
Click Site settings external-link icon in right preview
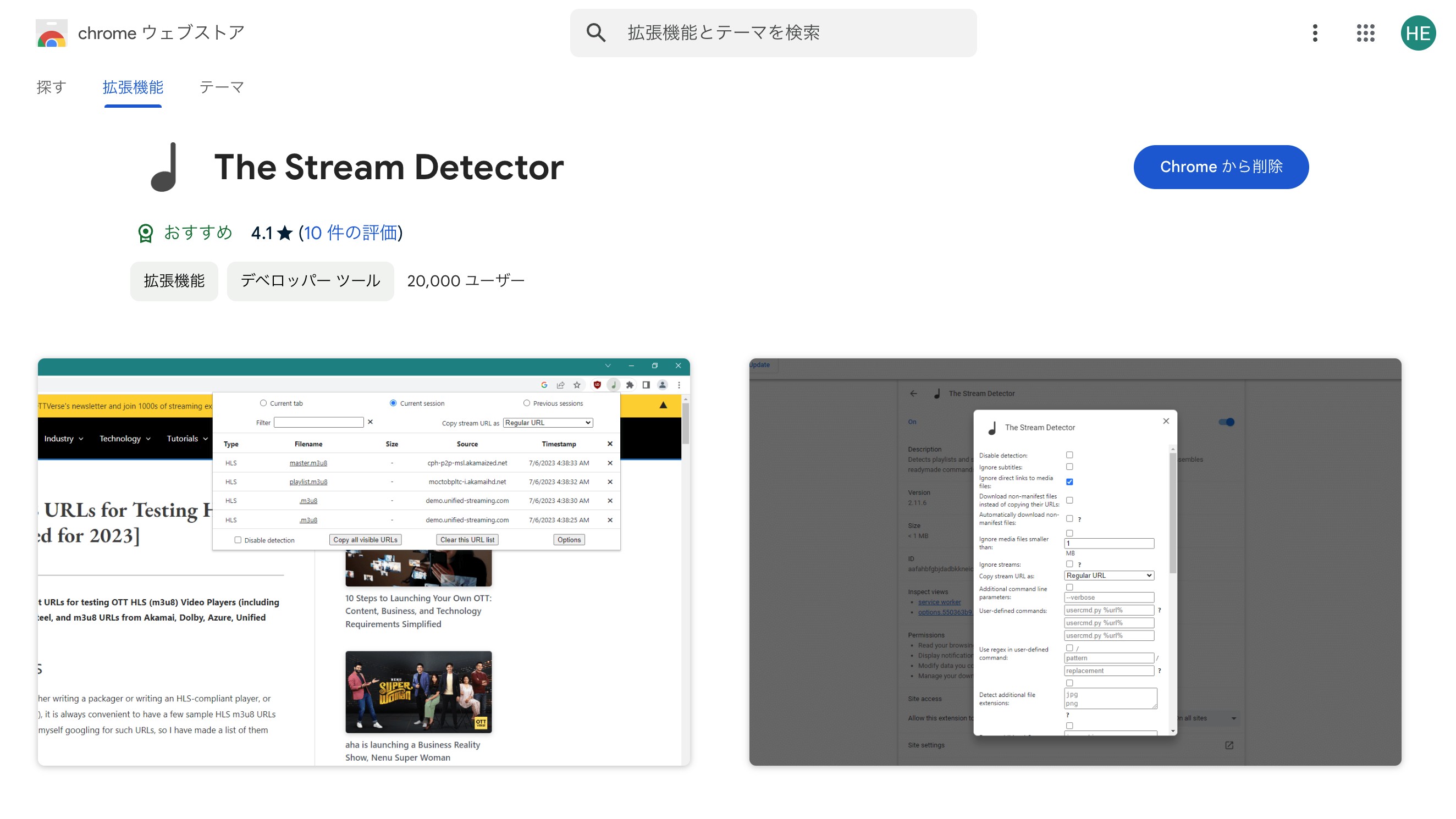coord(1229,745)
